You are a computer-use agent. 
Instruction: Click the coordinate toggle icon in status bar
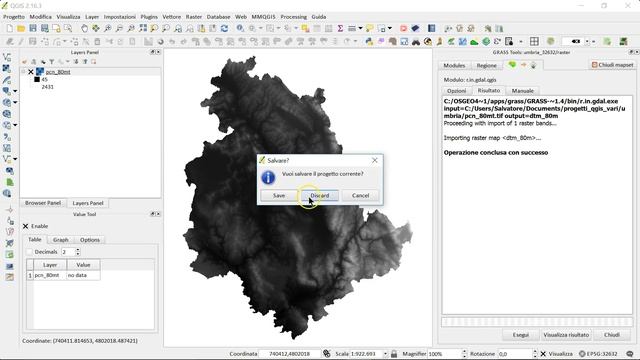click(x=327, y=353)
